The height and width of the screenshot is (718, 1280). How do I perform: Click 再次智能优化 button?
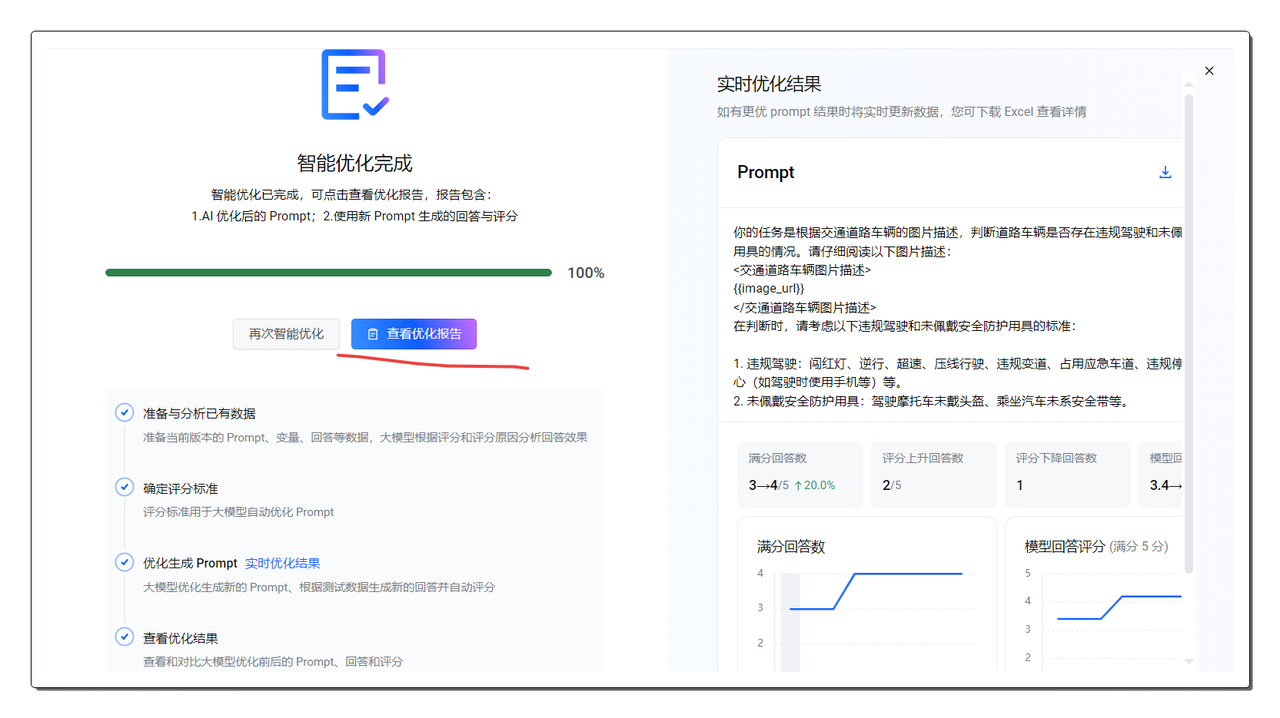286,334
